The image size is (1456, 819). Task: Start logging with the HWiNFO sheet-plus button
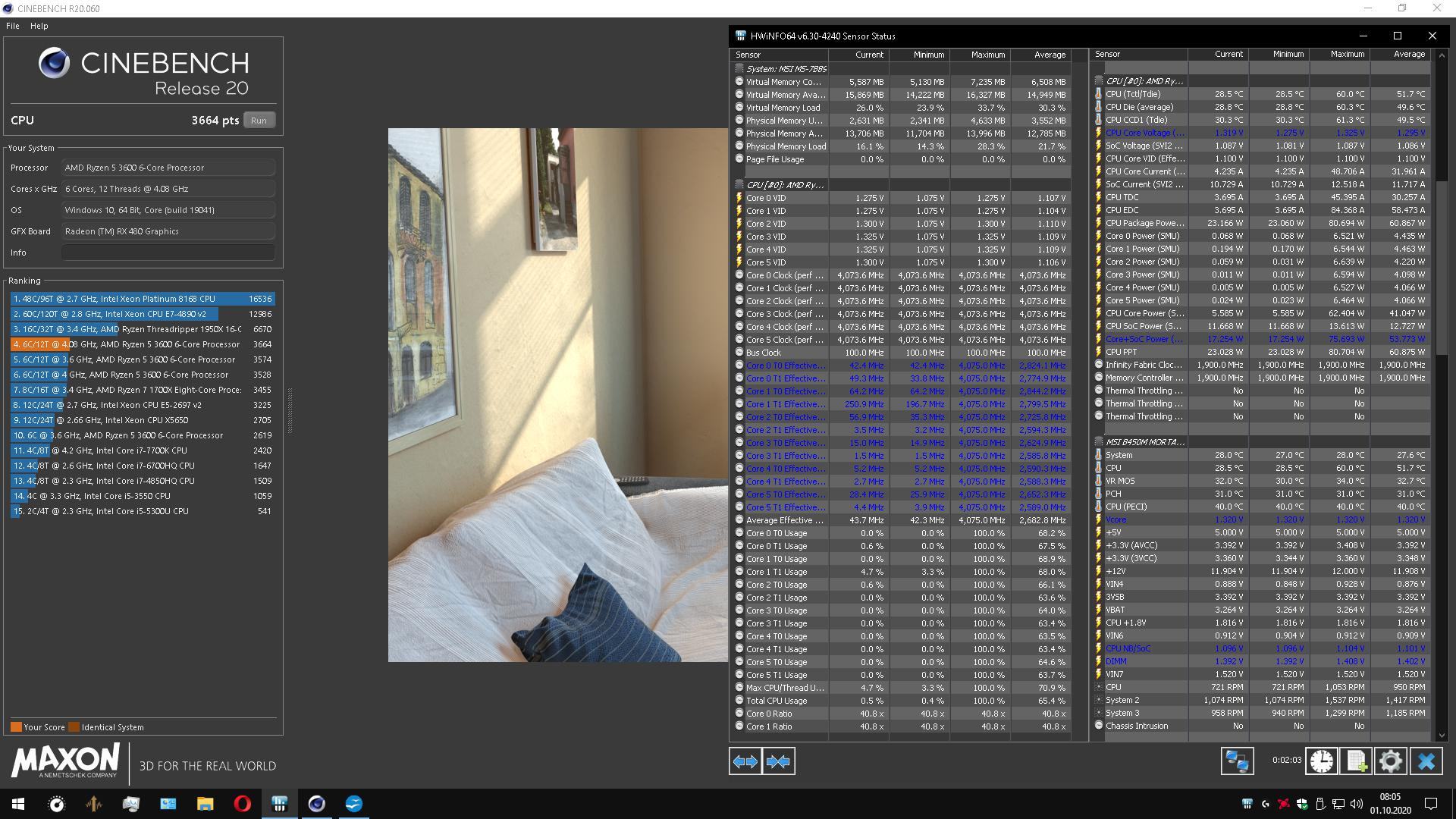(x=1356, y=761)
